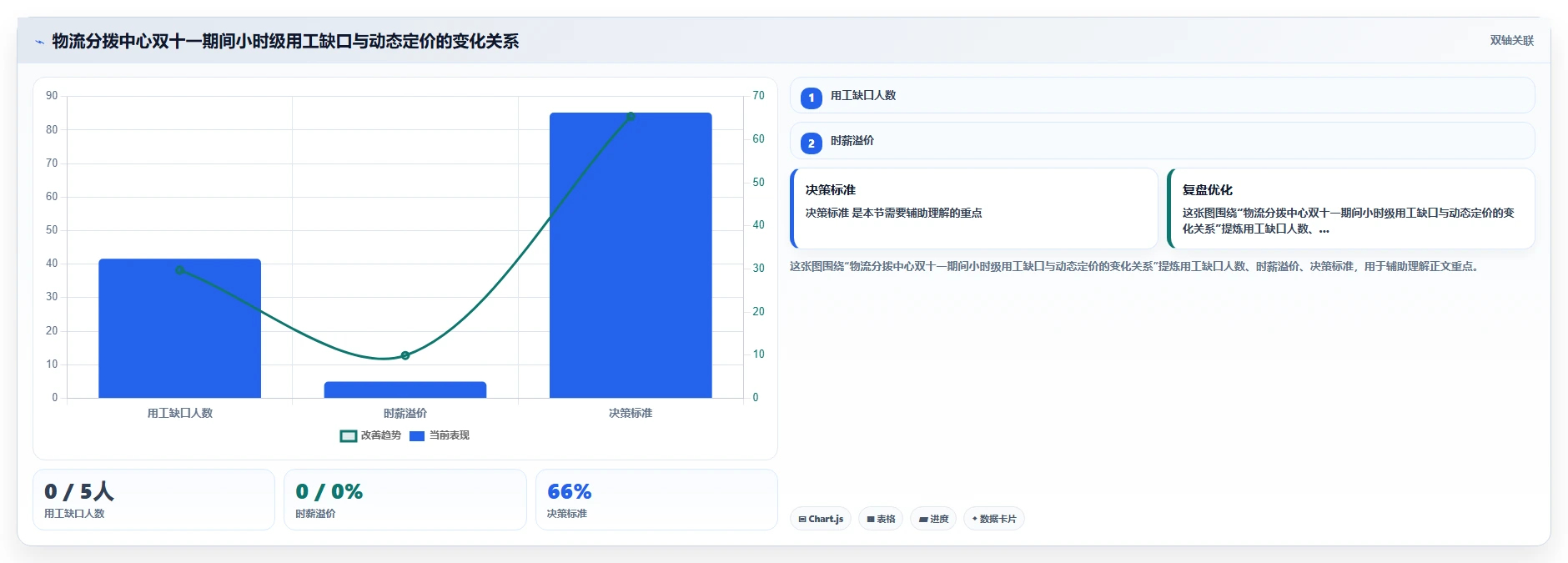Open the 复盘优化 info card
The width and height of the screenshot is (1568, 563).
click(1351, 209)
